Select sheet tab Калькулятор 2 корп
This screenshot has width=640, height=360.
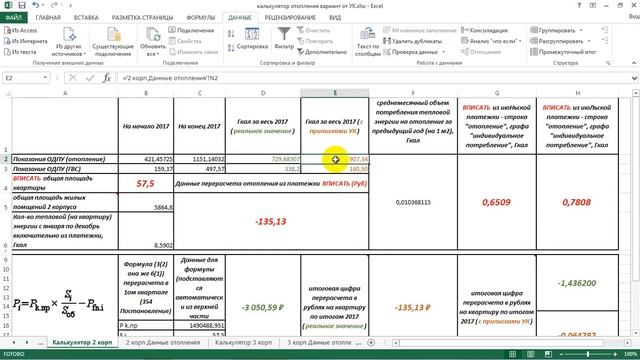click(82, 342)
